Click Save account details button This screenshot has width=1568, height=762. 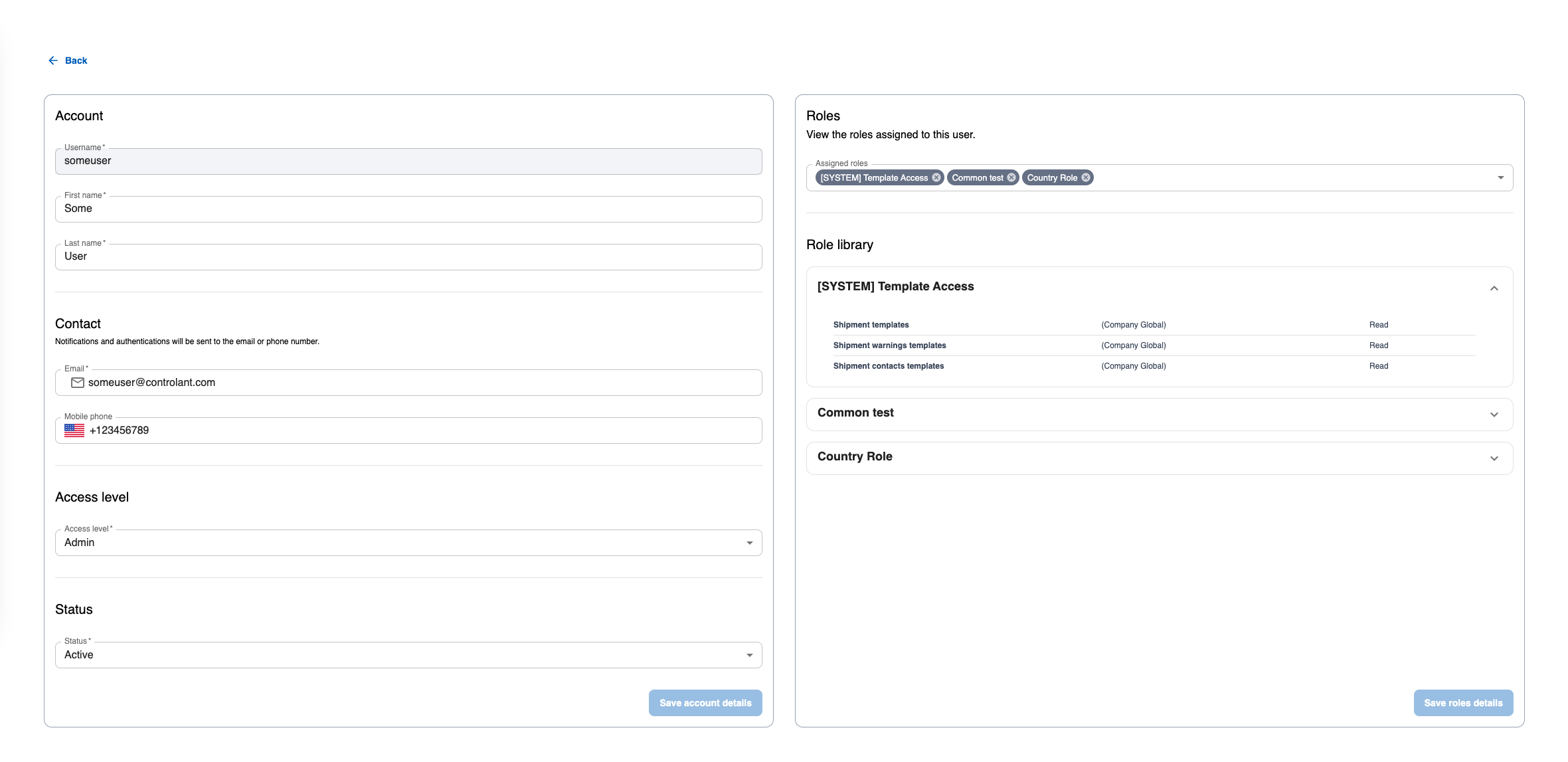pos(705,703)
